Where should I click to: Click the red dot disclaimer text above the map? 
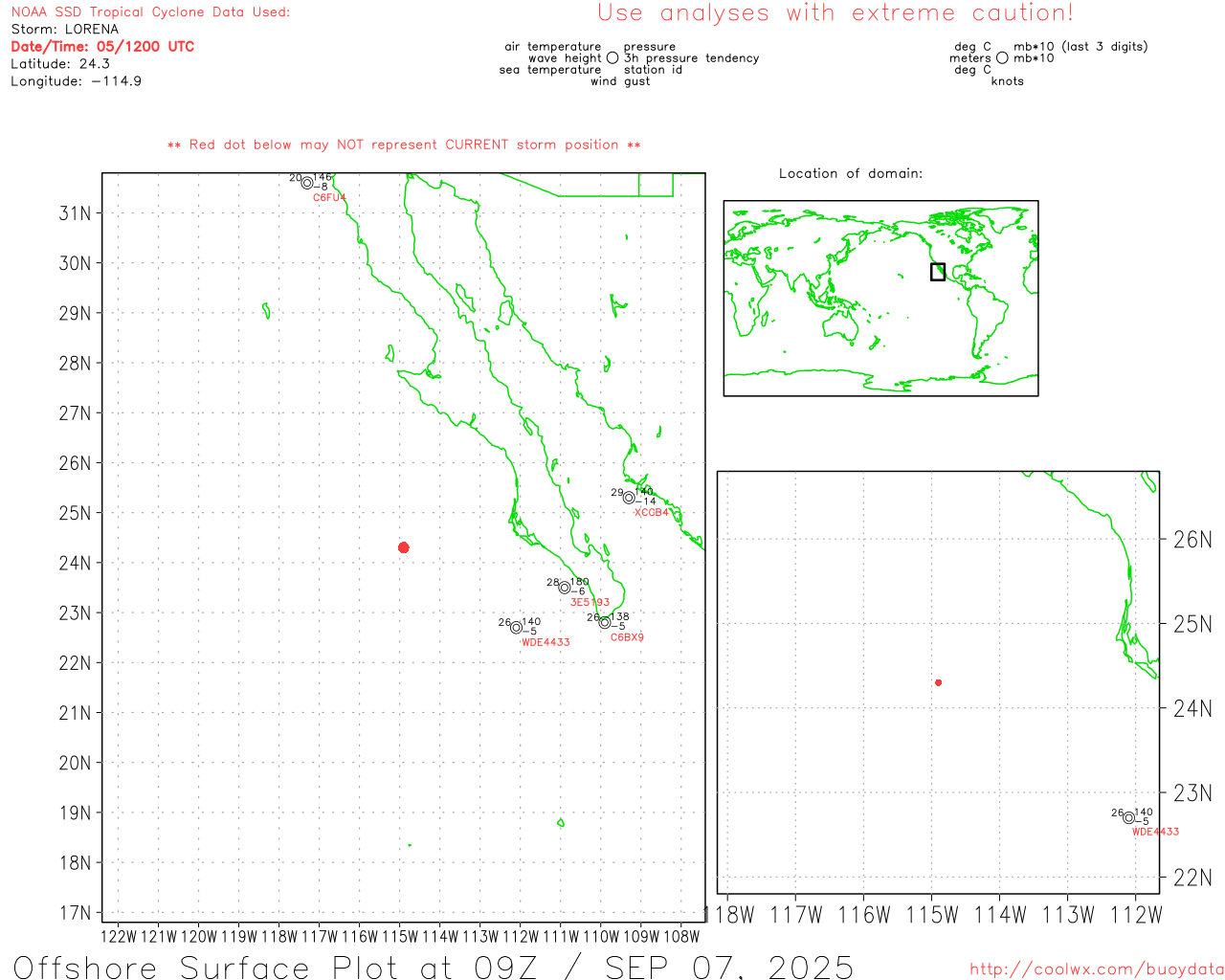tap(404, 145)
